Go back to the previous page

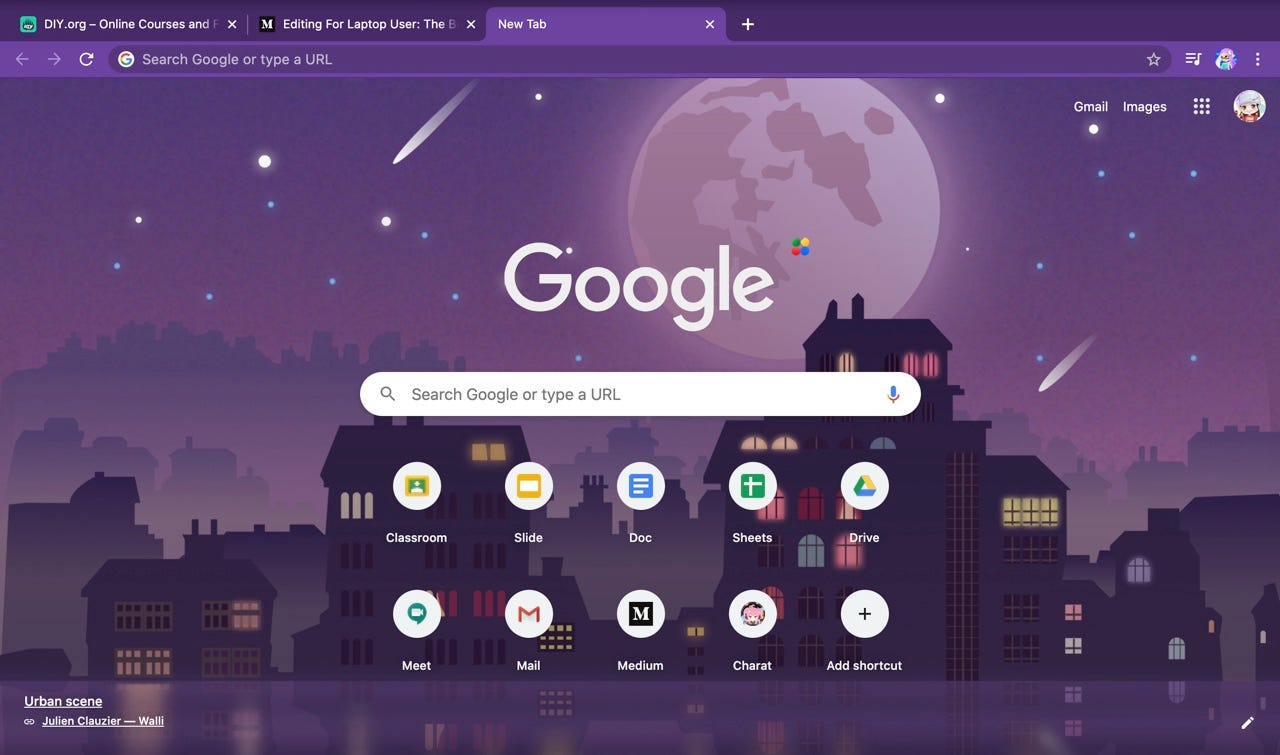tap(22, 59)
